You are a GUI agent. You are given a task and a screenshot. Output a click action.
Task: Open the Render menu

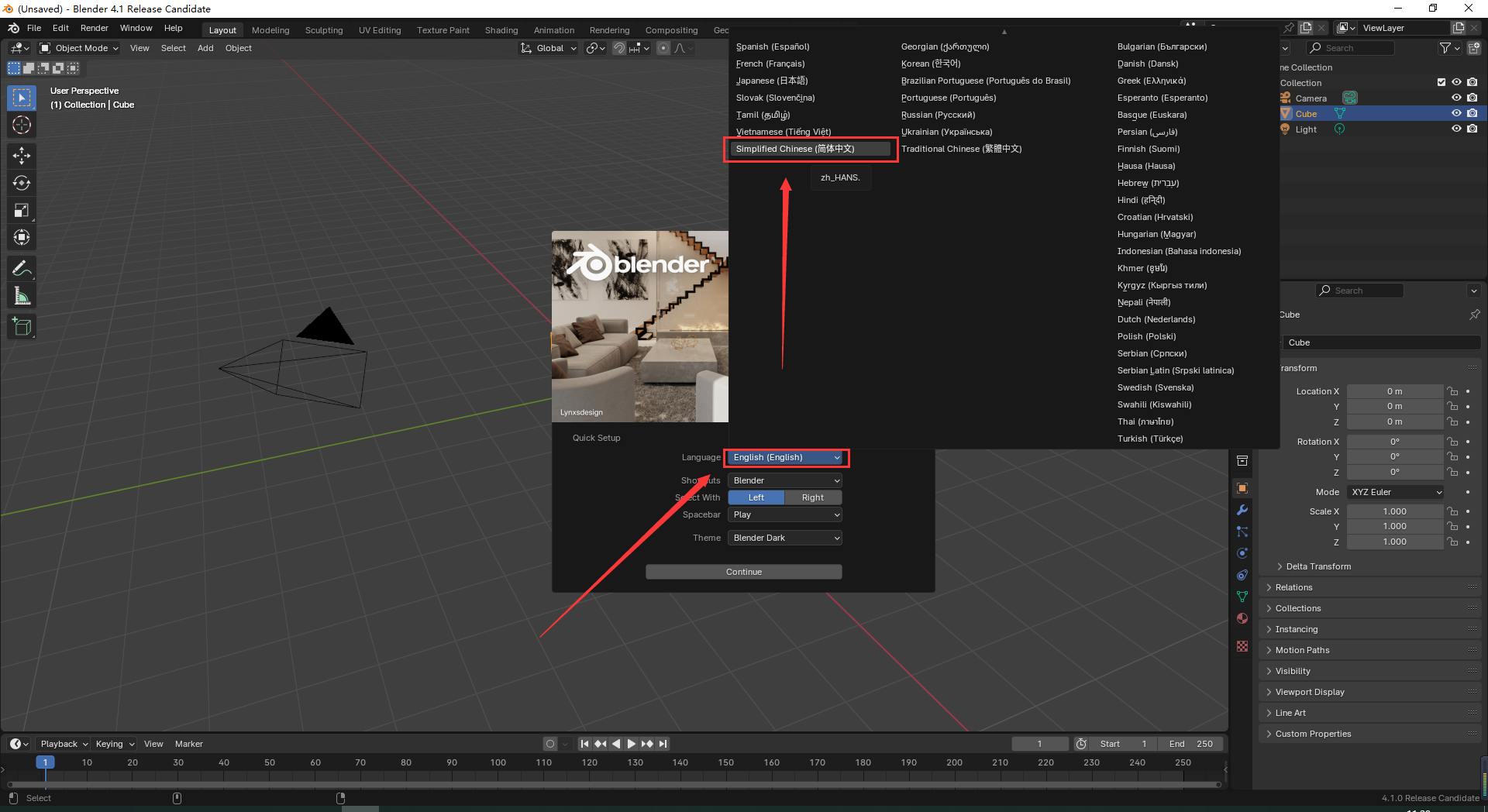coord(95,28)
